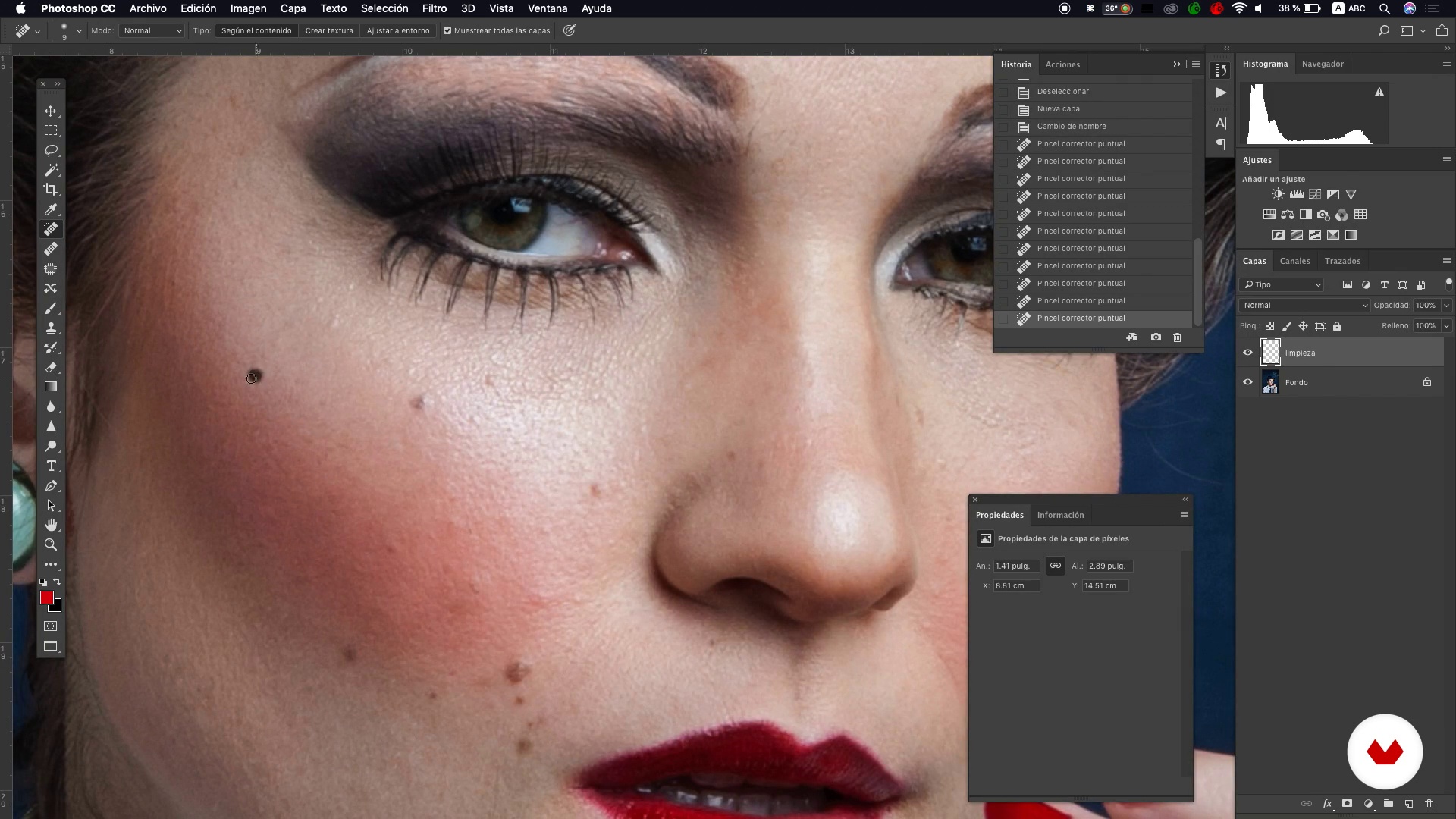Switch to the Acciones tab

(1062, 64)
